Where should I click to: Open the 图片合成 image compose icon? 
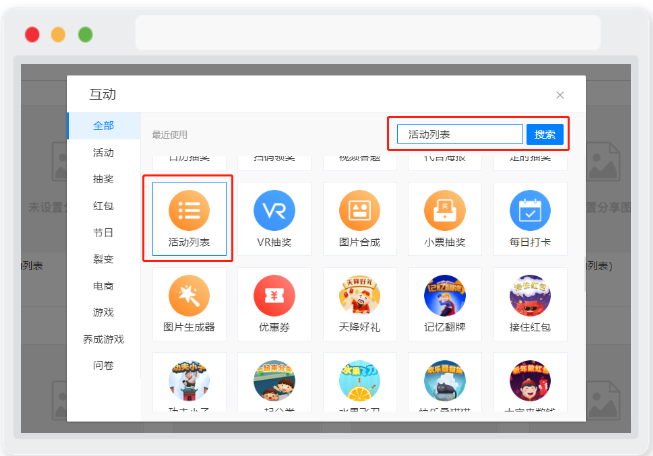point(359,210)
